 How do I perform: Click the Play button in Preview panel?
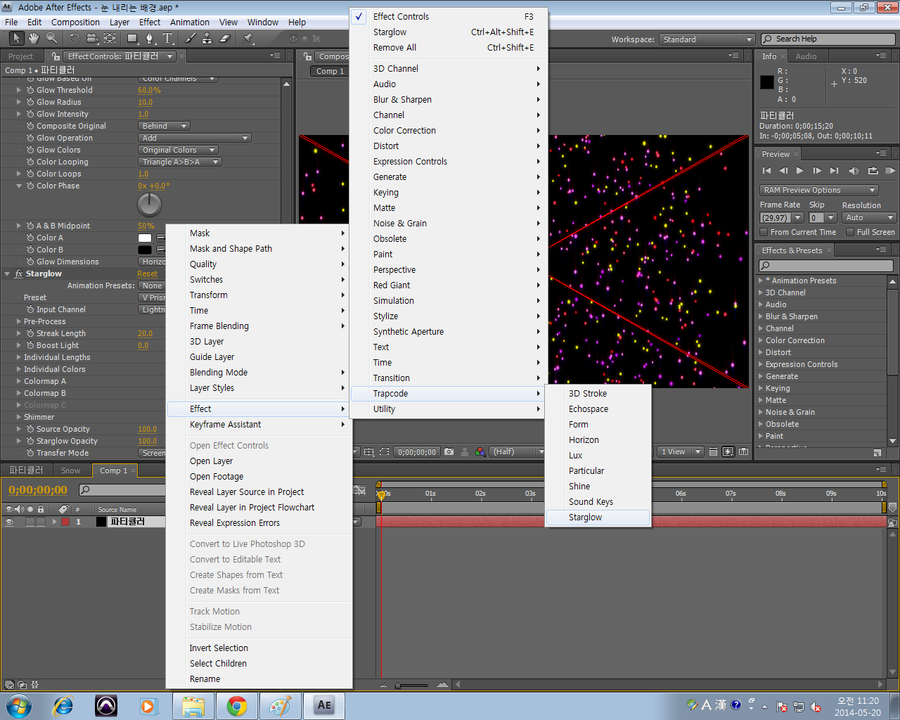pos(800,171)
